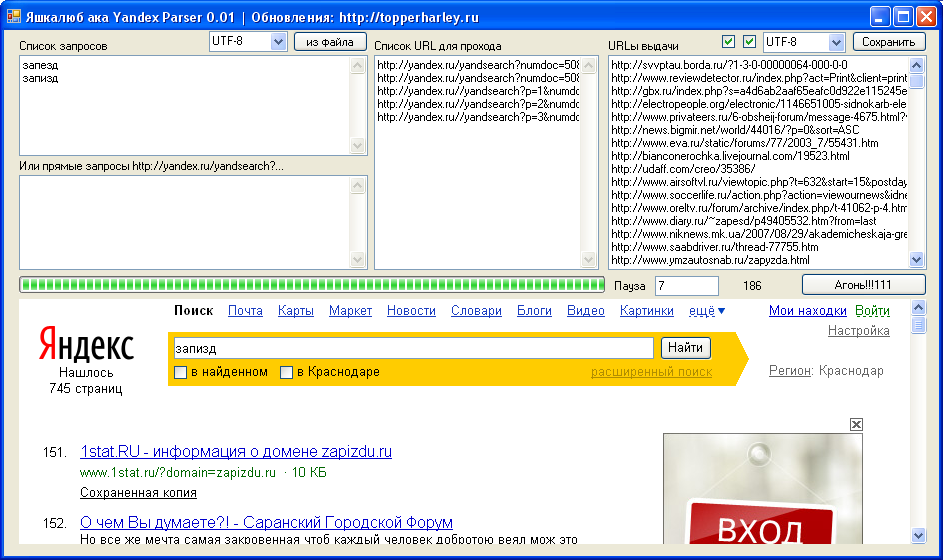Select URL containing "p=3&numdoc" in pass list
Screen dimensions: 943x560
click(x=478, y=117)
